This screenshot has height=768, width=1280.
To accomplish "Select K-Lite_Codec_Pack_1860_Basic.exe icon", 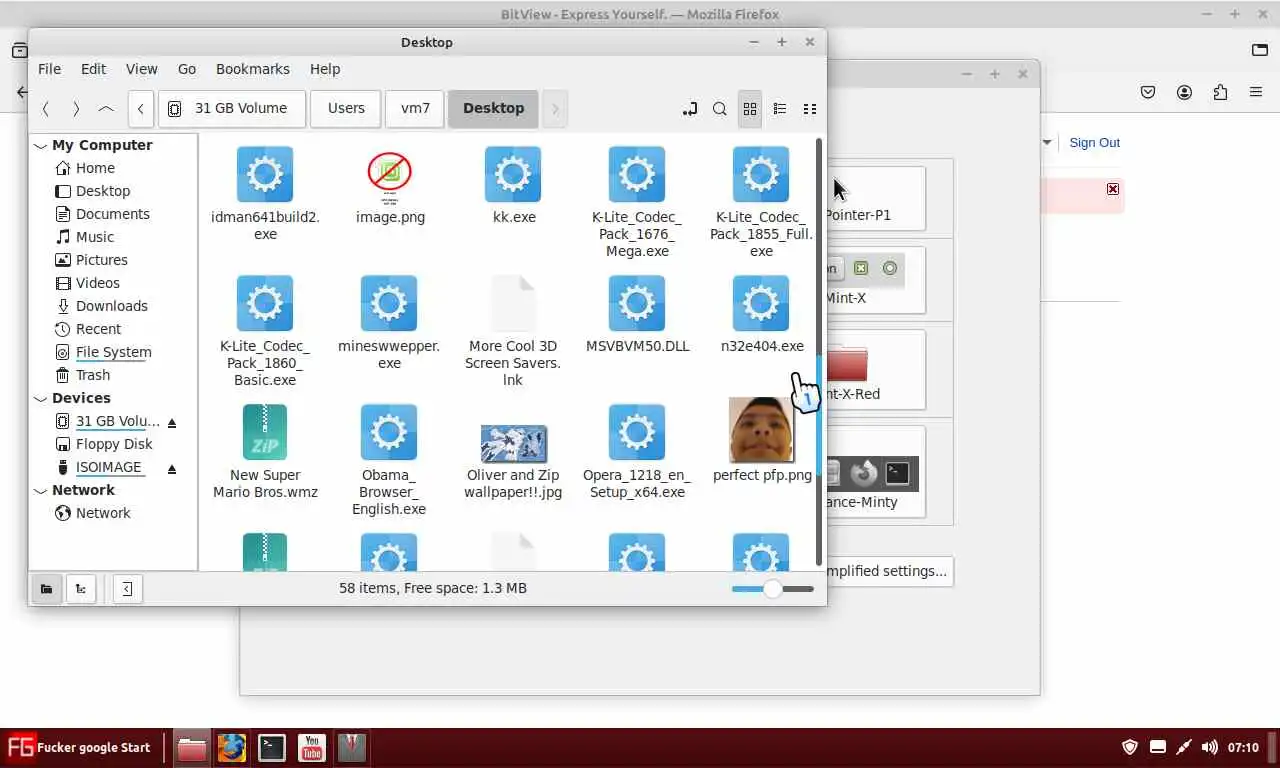I will (x=265, y=304).
